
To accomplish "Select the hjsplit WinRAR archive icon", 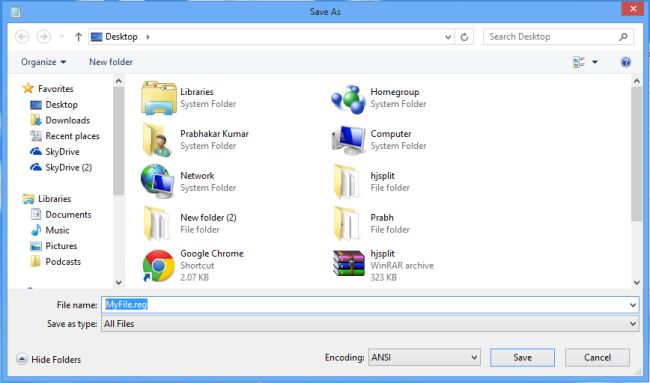I will [x=349, y=264].
